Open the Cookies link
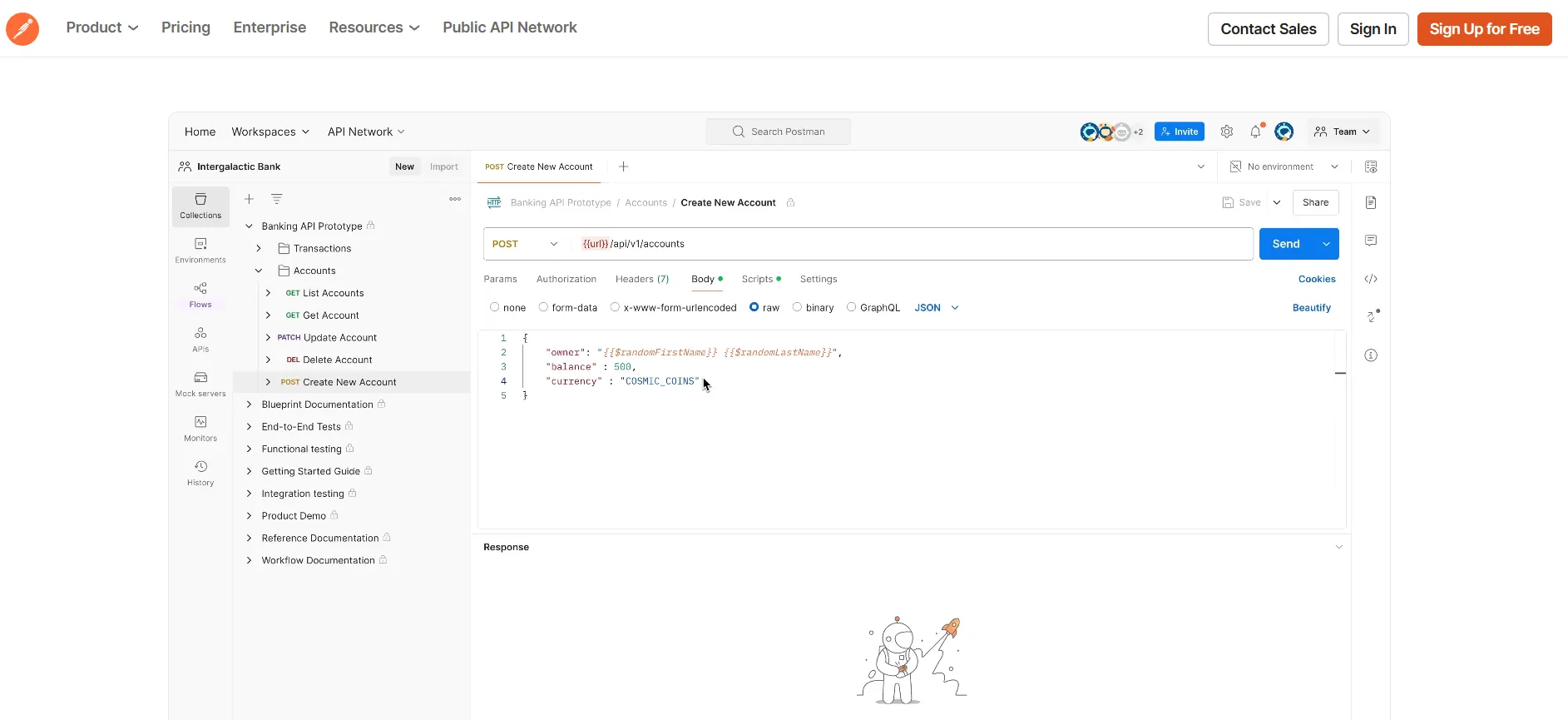The width and height of the screenshot is (1568, 720). pos(1317,279)
